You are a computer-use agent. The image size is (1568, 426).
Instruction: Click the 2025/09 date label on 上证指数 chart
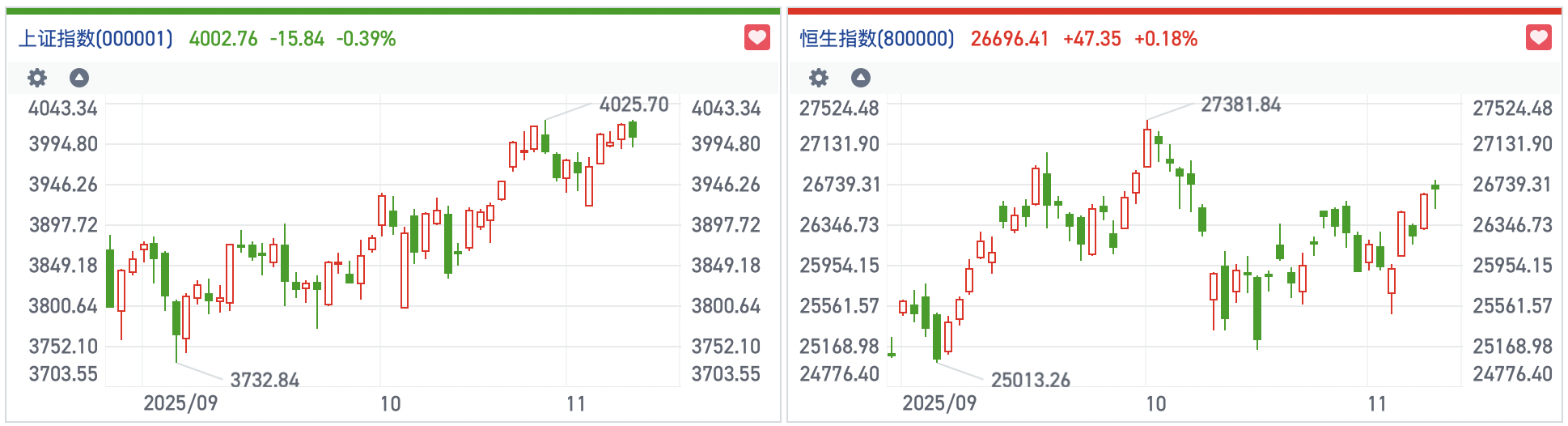180,403
